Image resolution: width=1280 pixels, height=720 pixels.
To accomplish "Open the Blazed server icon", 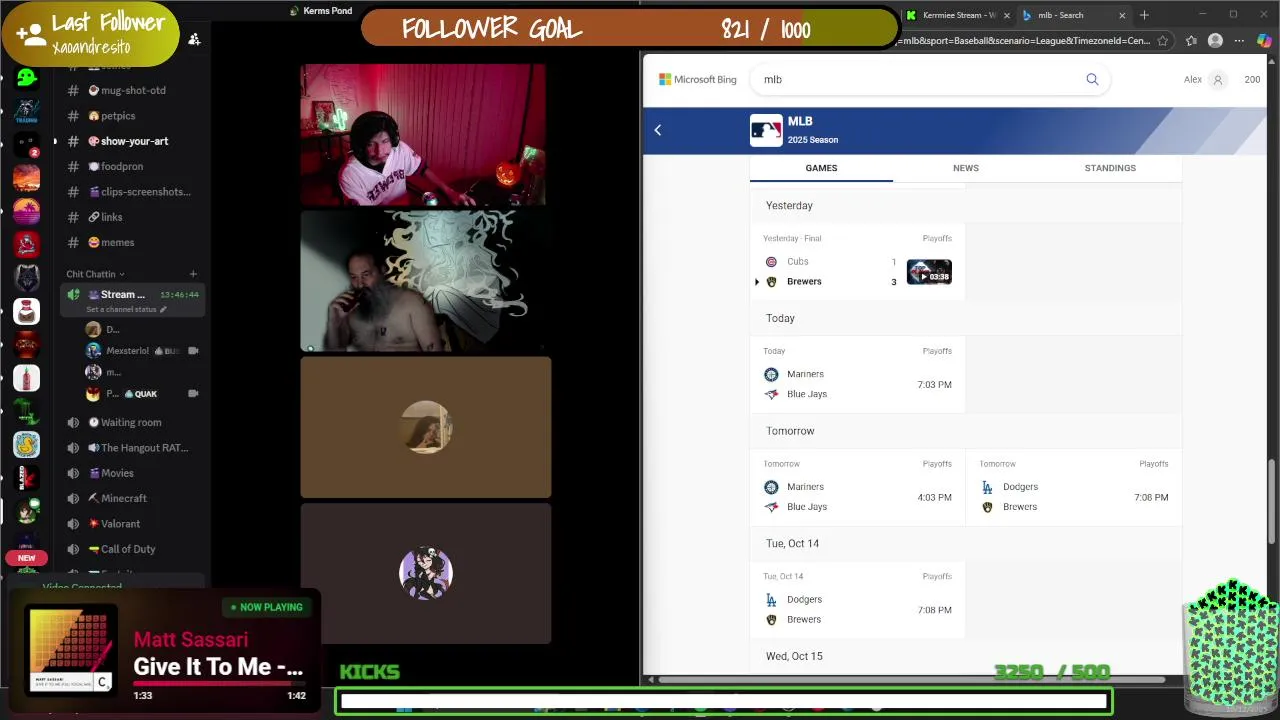I will click(x=27, y=478).
